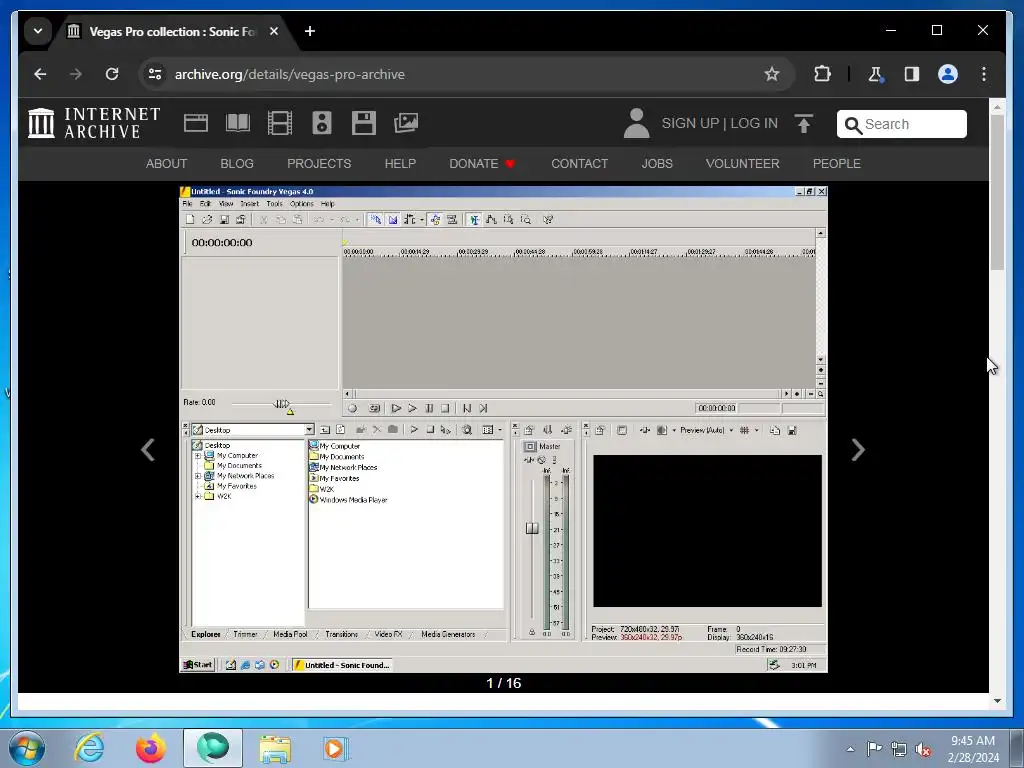1024x768 pixels.
Task: Click the magnifier icon in Search box
Action: [x=853, y=125]
